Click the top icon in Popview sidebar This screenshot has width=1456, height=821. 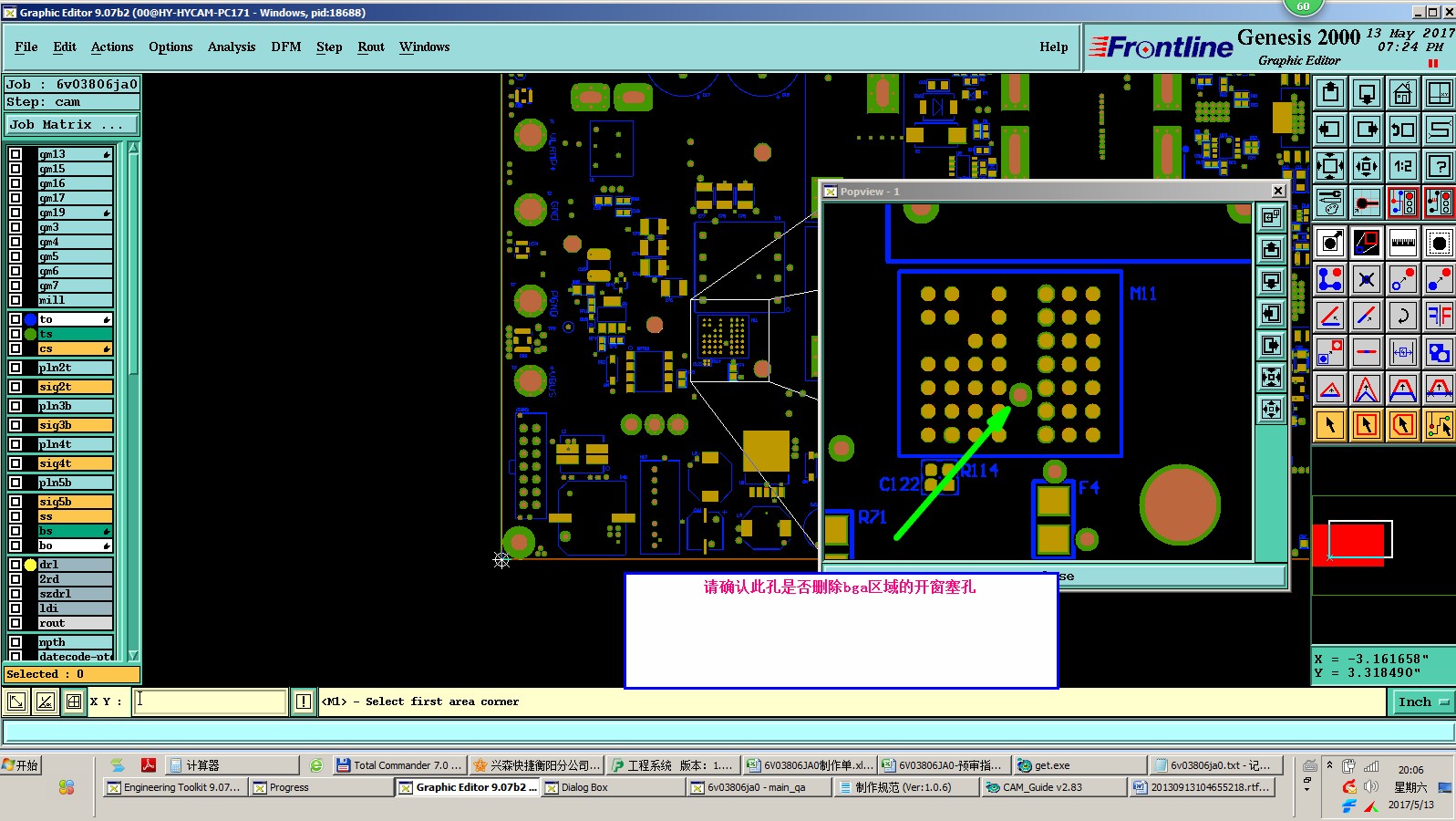[x=1271, y=217]
